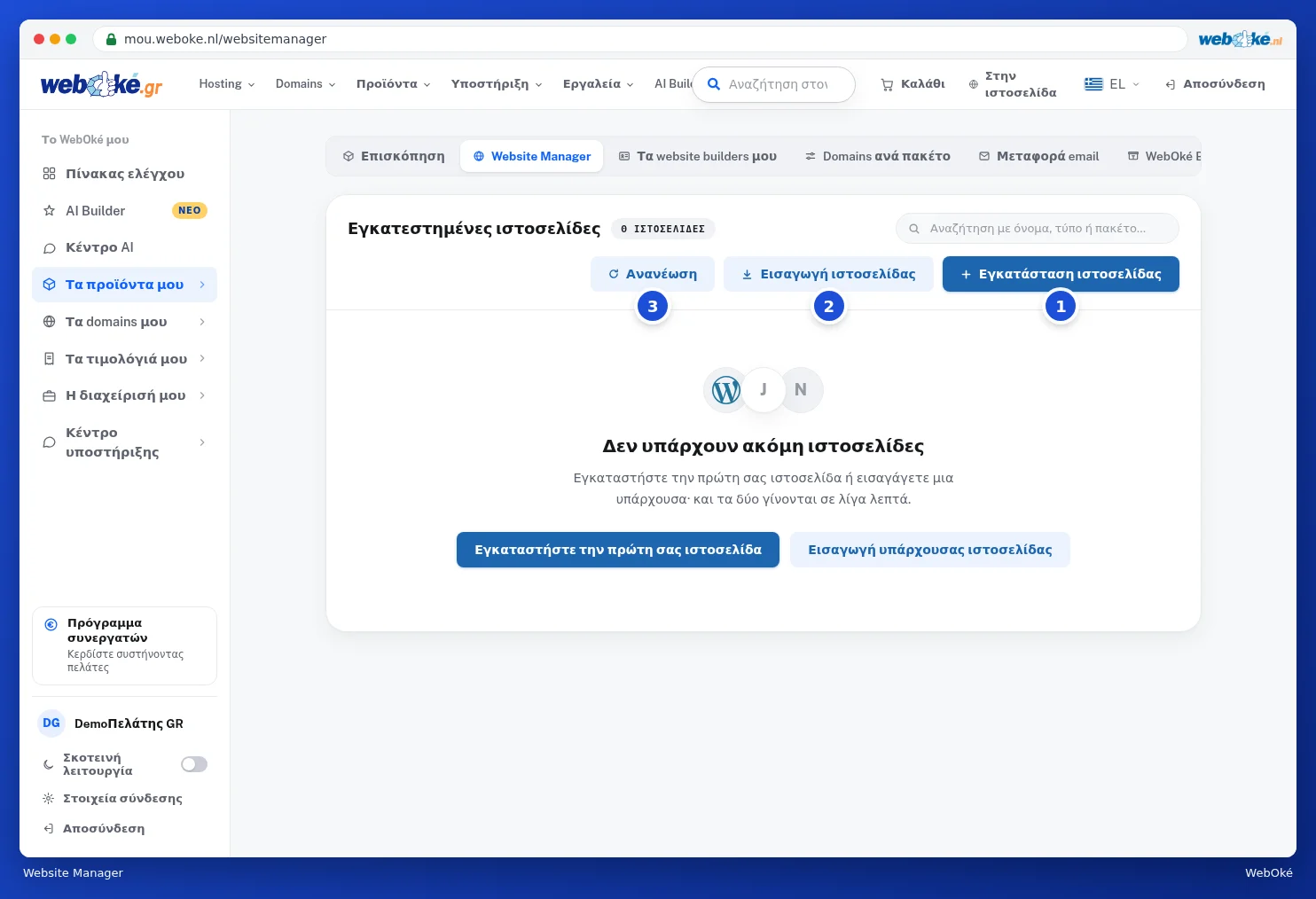Click the Τα τιμολόγιά μου invoice icon
This screenshot has height=899, width=1316.
[49, 359]
